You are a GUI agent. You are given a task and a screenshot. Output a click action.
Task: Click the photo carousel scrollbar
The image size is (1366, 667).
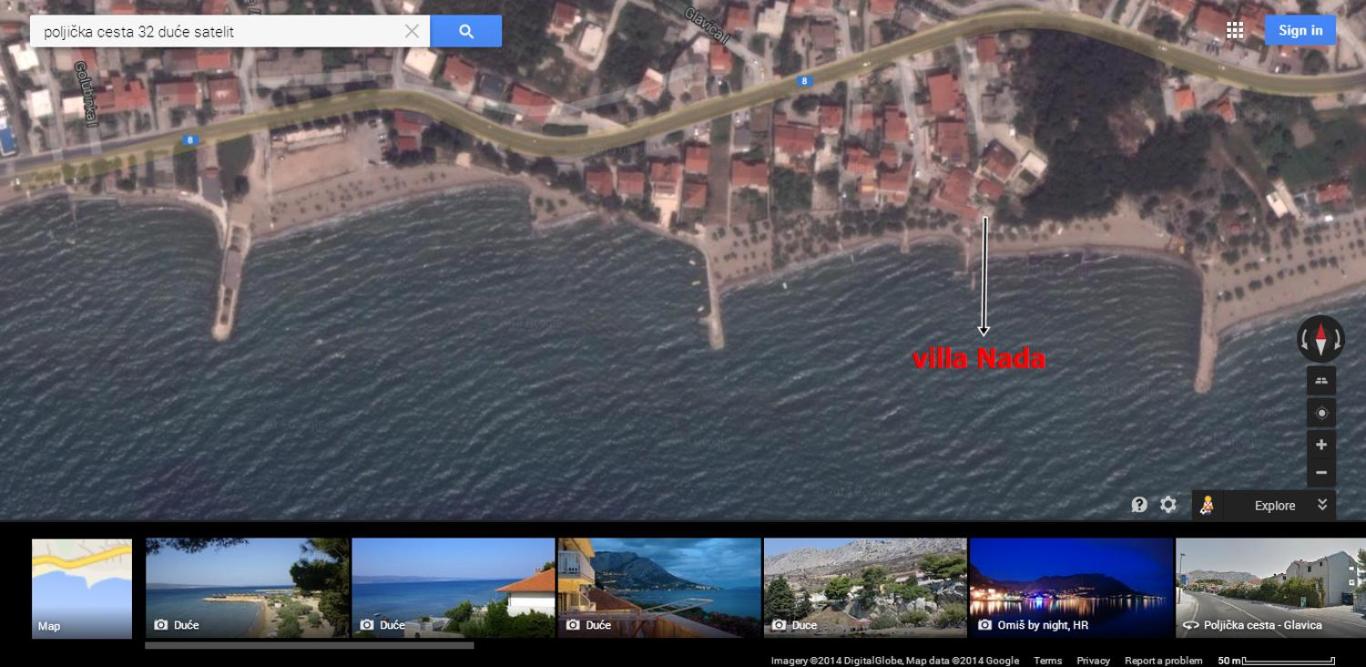(295, 646)
